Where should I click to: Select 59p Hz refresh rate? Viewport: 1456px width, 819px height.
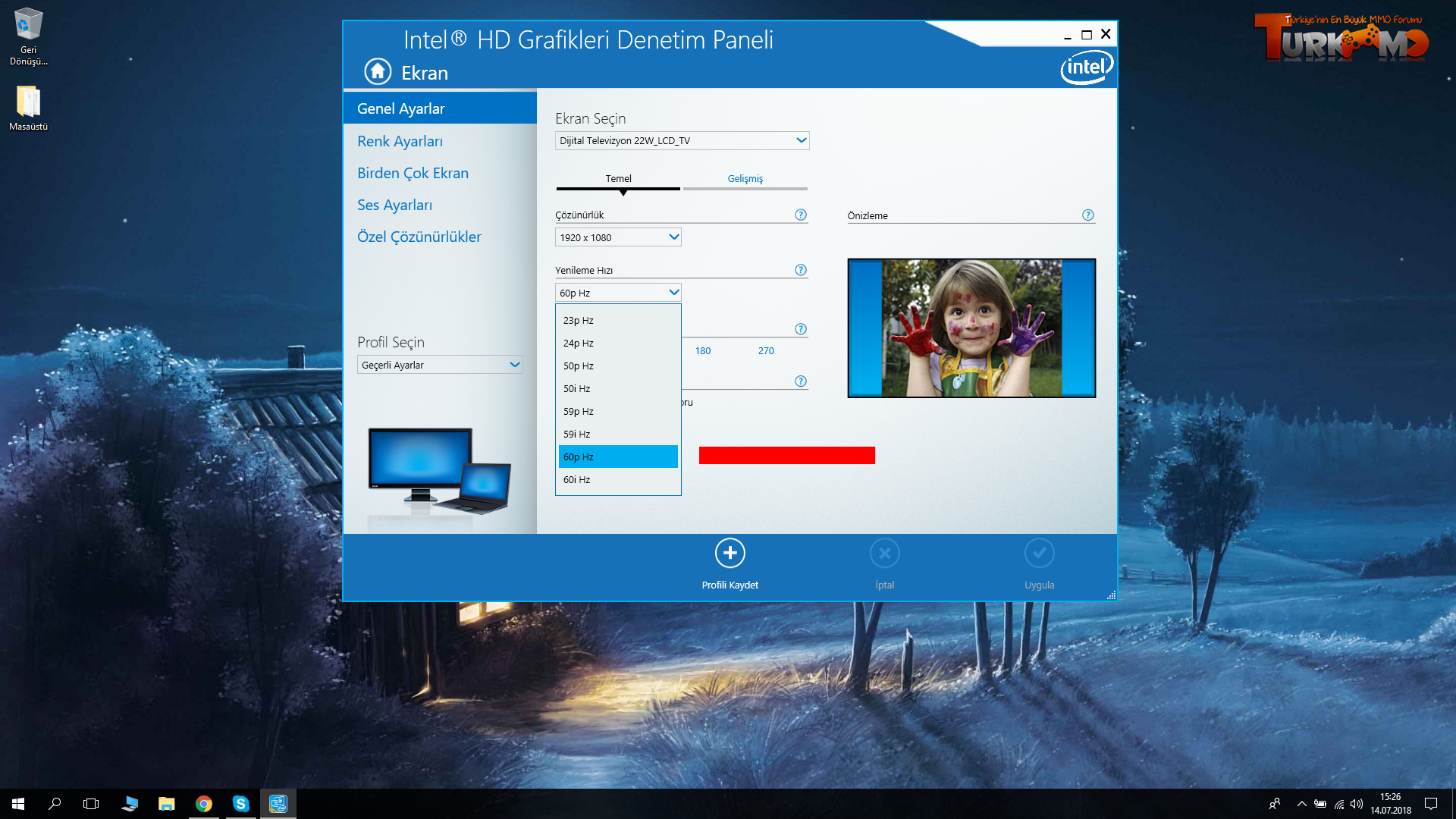(x=618, y=411)
